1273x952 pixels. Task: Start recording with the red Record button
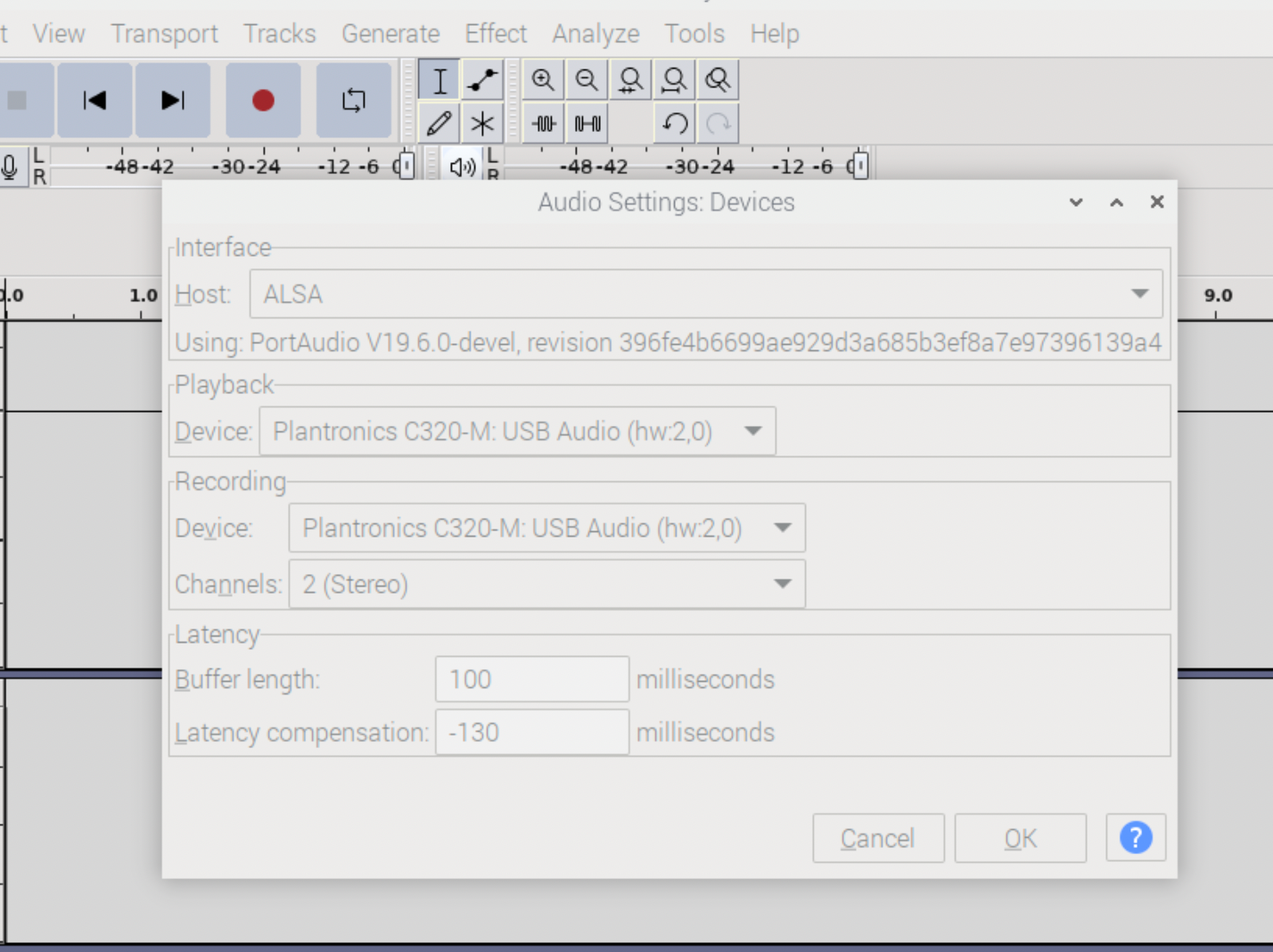tap(263, 100)
